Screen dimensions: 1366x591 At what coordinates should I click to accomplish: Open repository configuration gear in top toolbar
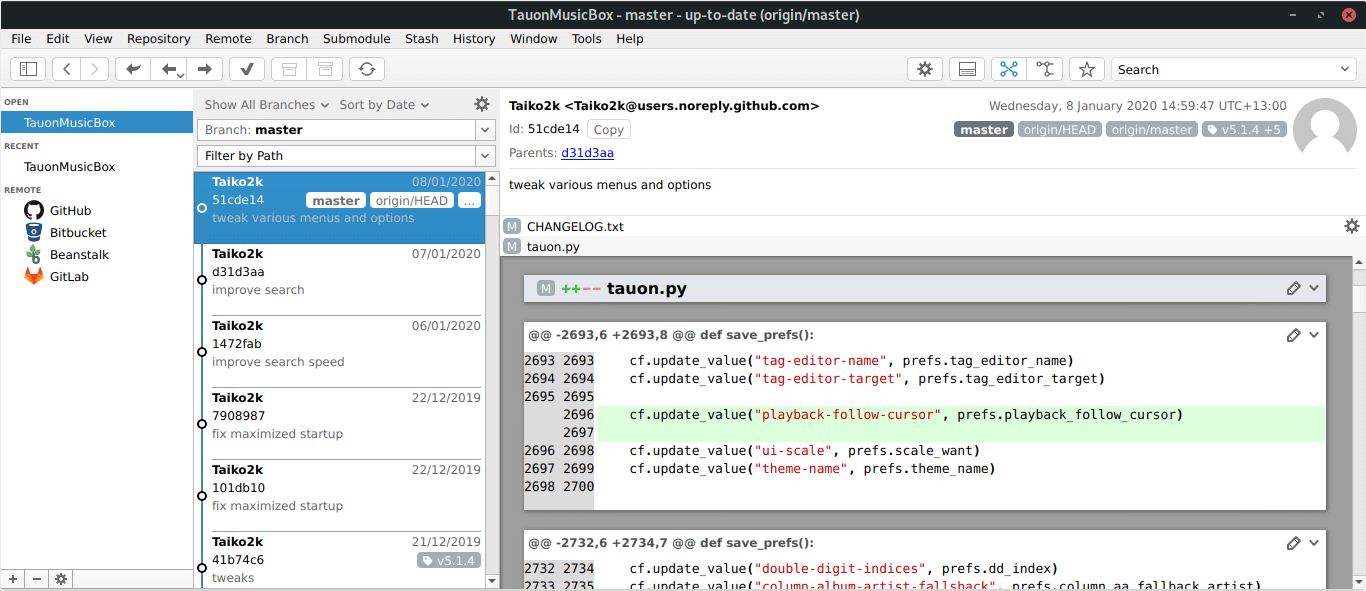tap(925, 69)
